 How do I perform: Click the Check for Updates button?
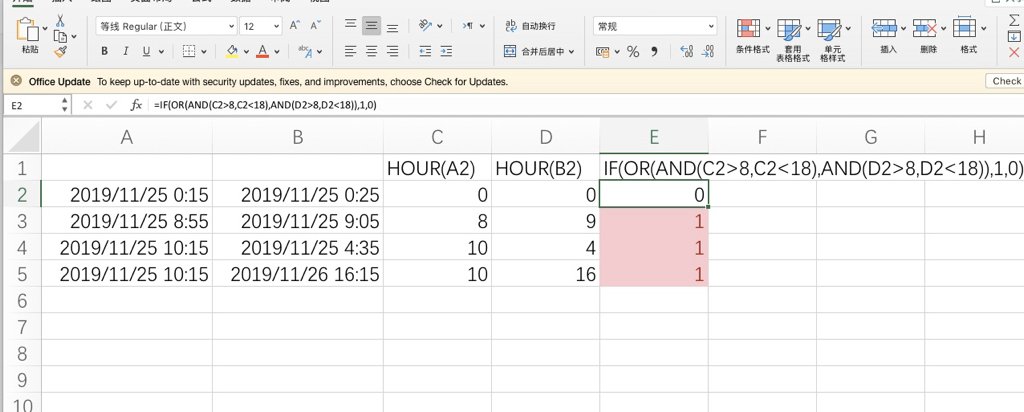click(1004, 81)
